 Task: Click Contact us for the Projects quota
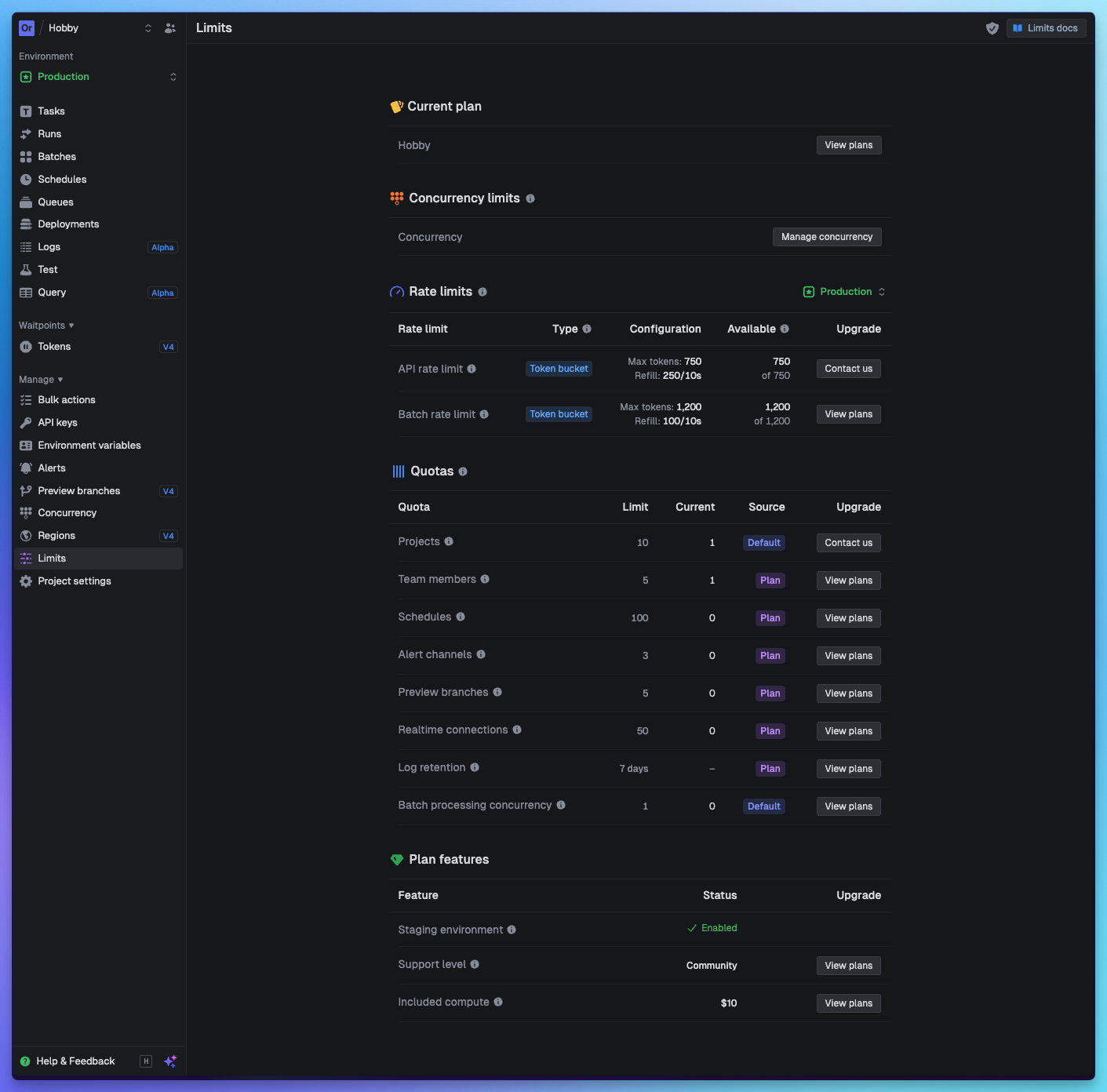pyautogui.click(x=848, y=542)
